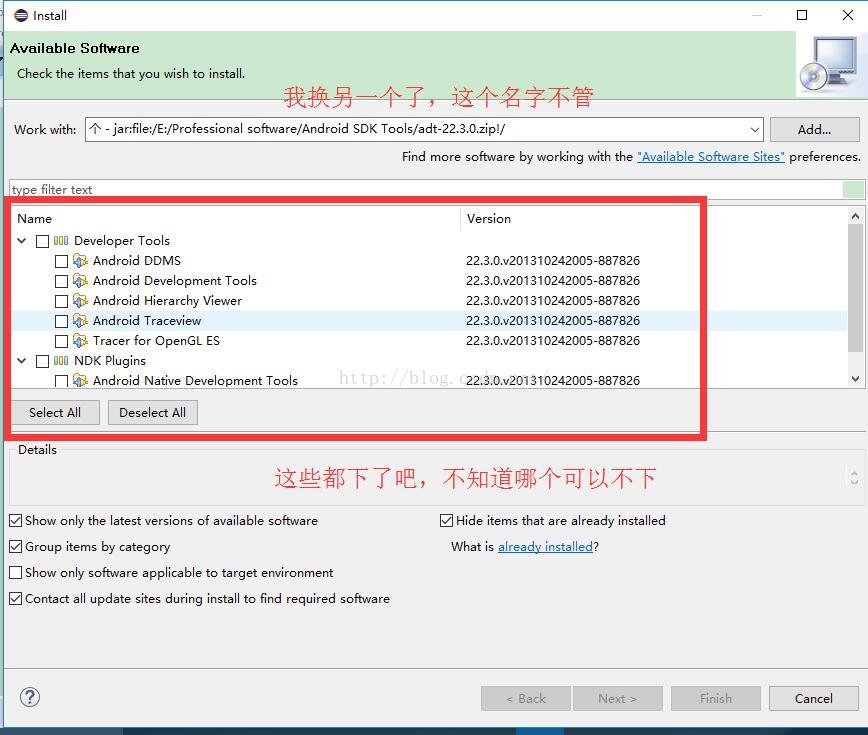Open the Available Software Sites link
Viewport: 868px width, 735px height.
pyautogui.click(x=711, y=157)
